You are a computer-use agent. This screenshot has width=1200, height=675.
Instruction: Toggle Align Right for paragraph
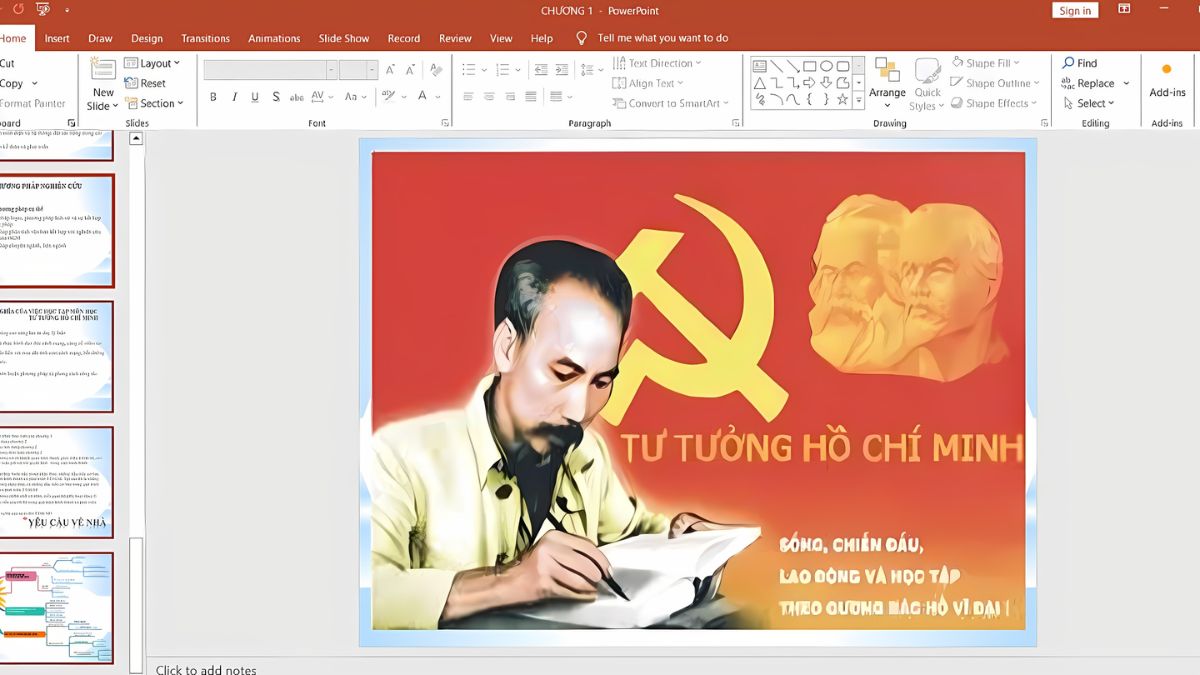[510, 97]
